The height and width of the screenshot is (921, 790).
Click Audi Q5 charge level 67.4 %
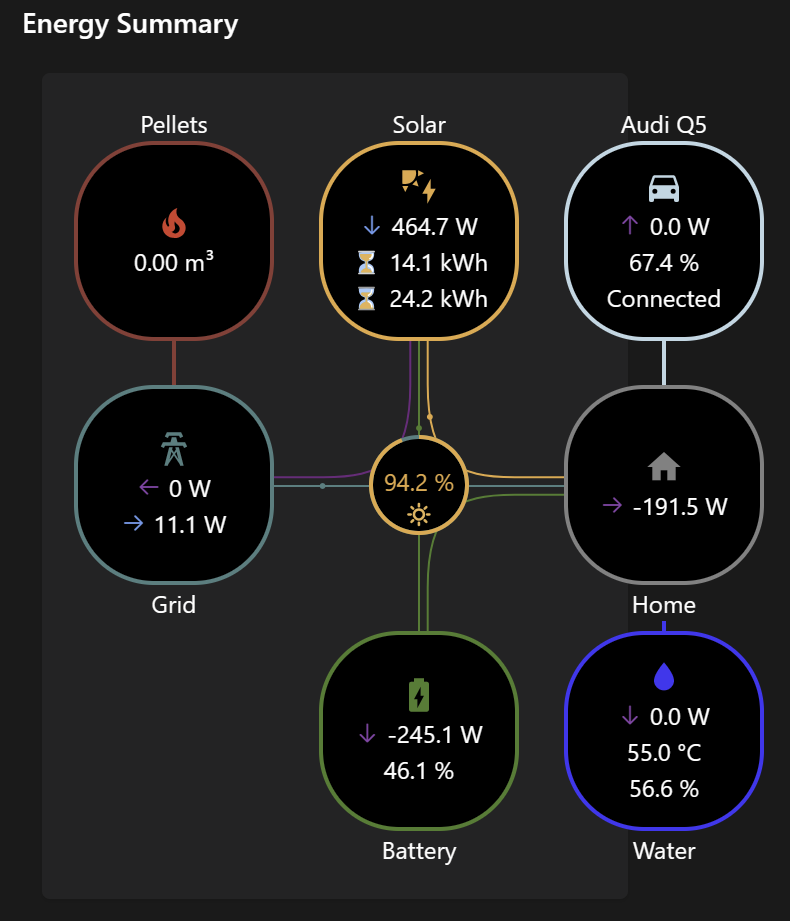tap(664, 263)
